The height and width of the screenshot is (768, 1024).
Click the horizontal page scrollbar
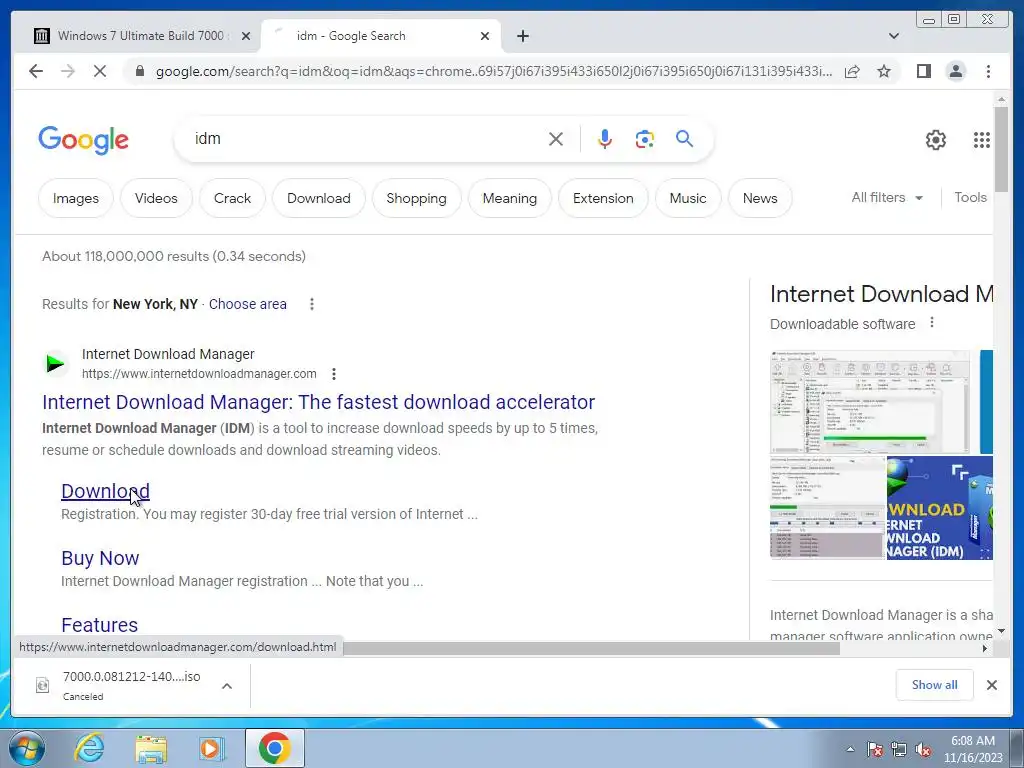[592, 648]
